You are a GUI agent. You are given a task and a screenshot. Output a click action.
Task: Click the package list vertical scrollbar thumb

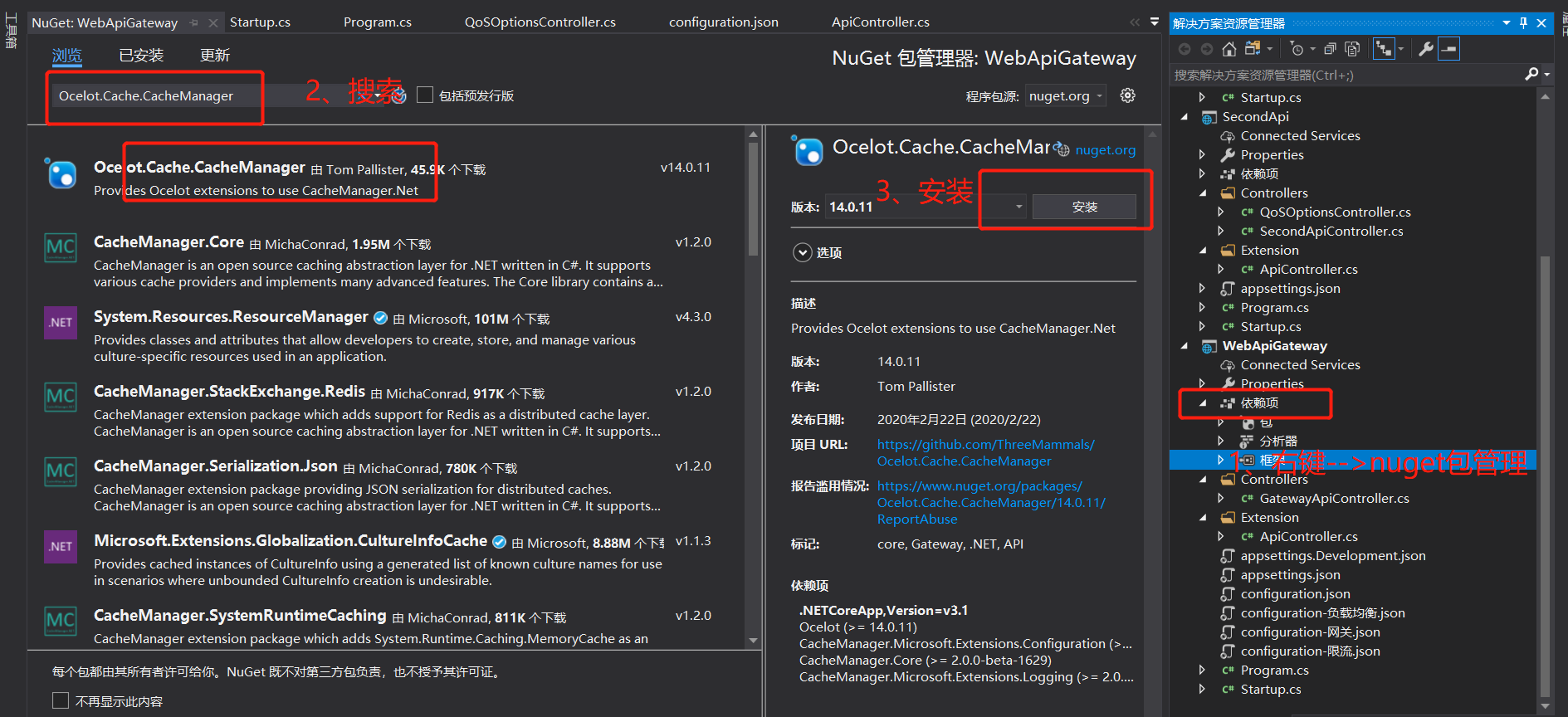[753, 199]
